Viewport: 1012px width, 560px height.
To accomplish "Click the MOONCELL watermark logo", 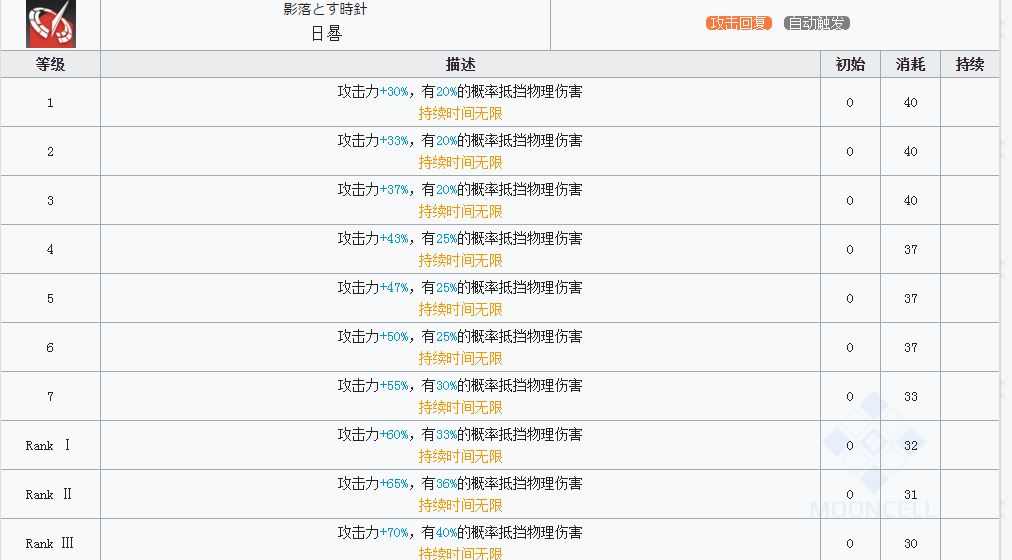I will (872, 460).
